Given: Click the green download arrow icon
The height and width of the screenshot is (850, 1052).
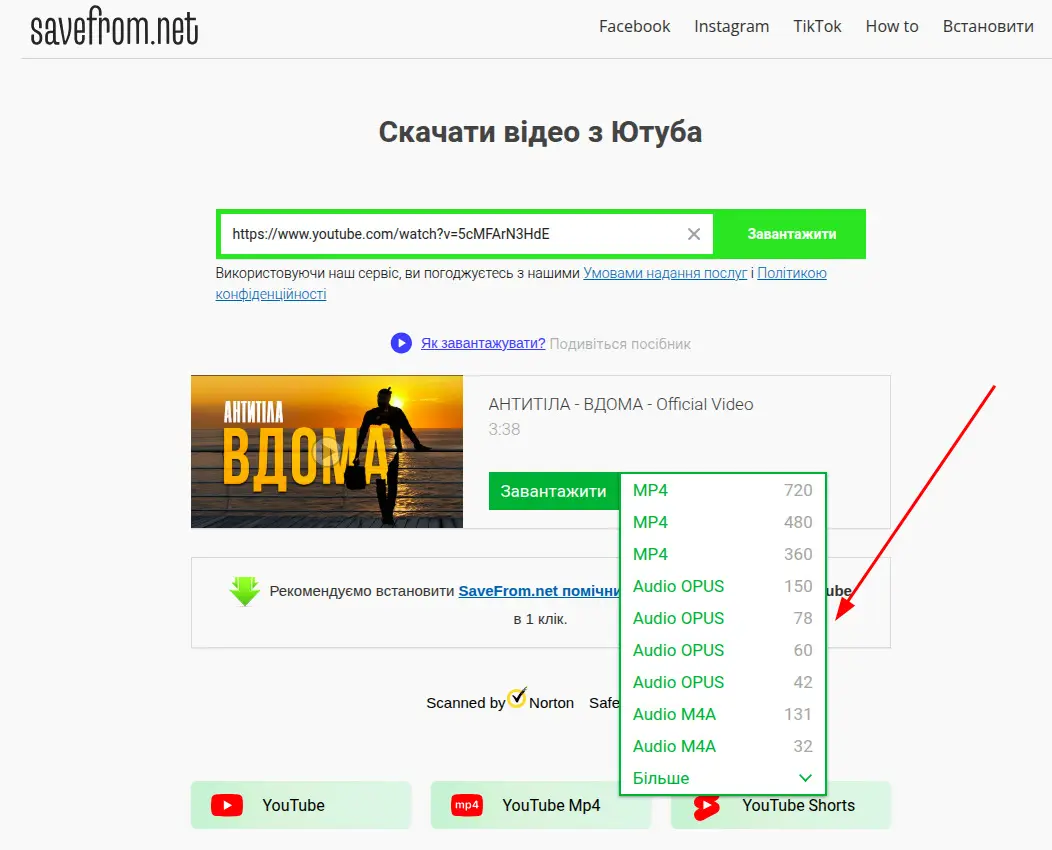Looking at the screenshot, I should click(244, 591).
